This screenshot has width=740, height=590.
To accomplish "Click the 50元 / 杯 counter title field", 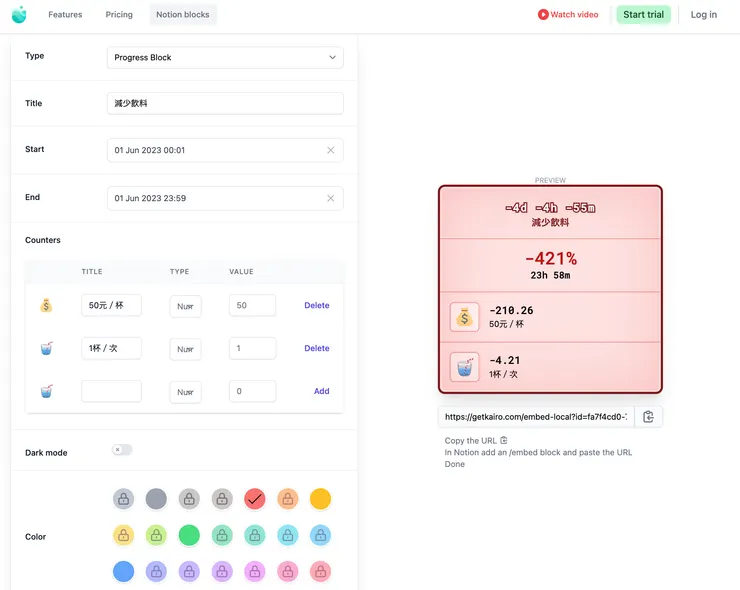I will point(111,305).
